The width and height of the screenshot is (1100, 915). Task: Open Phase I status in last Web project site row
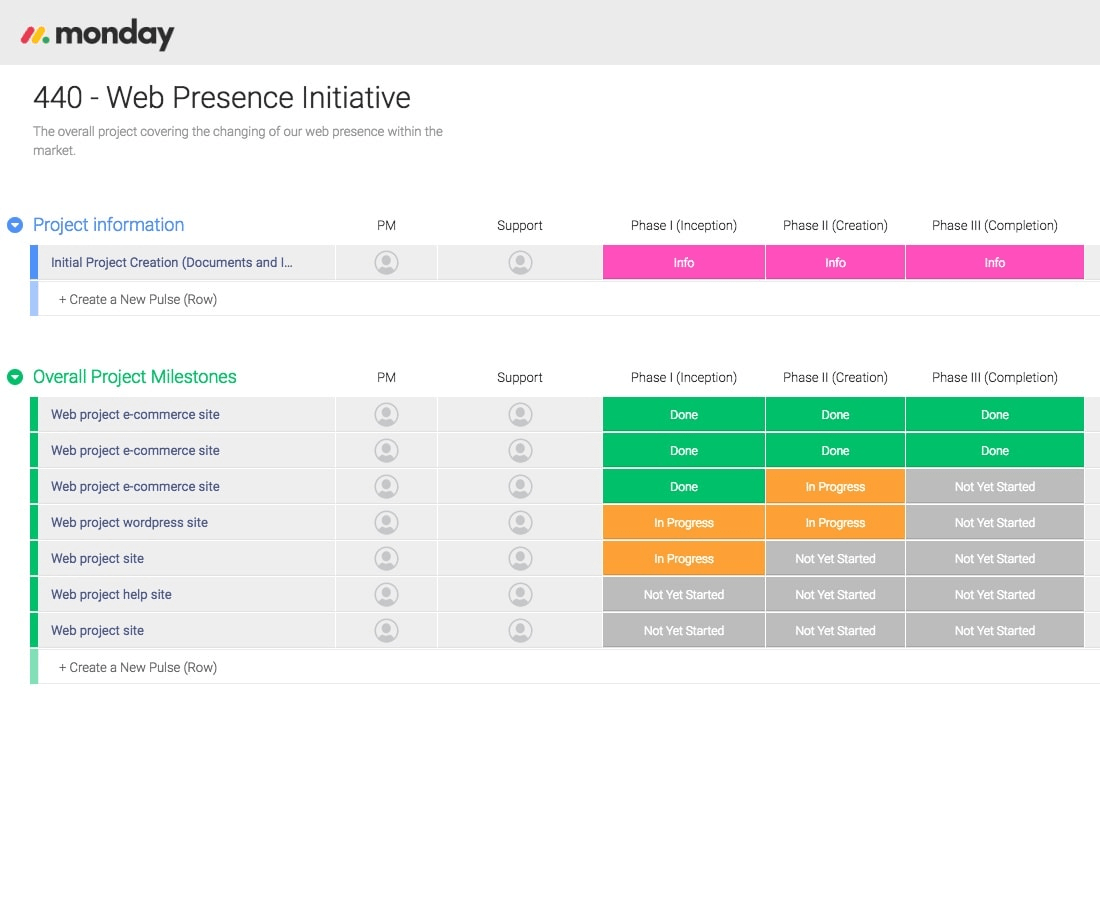tap(683, 630)
